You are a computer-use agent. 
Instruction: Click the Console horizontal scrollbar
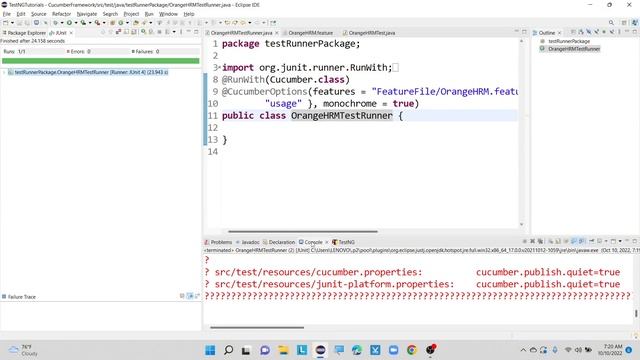(x=257, y=327)
